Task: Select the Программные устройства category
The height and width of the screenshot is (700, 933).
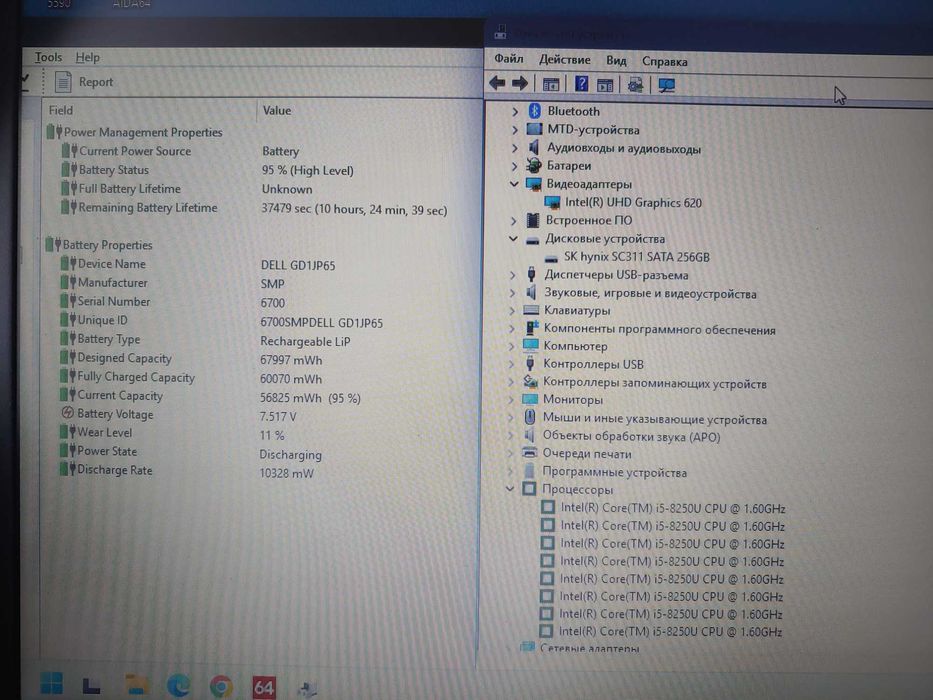Action: (x=614, y=472)
